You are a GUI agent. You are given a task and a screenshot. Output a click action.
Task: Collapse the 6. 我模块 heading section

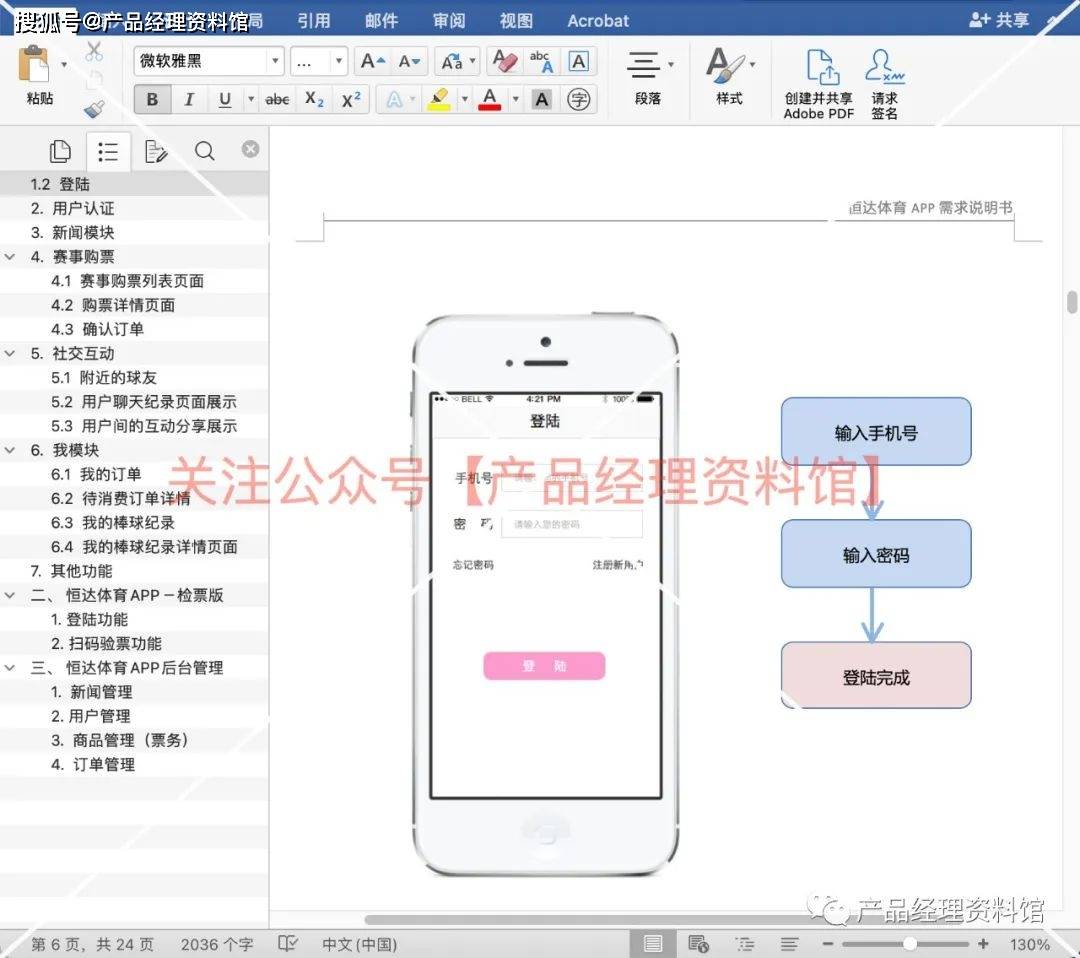click(x=10, y=450)
